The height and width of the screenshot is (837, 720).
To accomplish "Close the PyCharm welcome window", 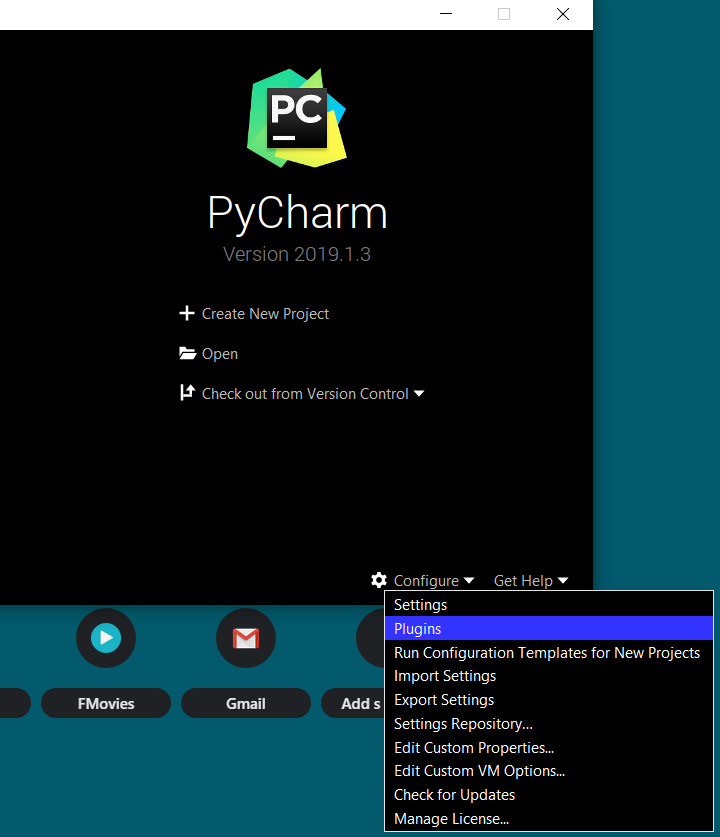I will point(563,14).
